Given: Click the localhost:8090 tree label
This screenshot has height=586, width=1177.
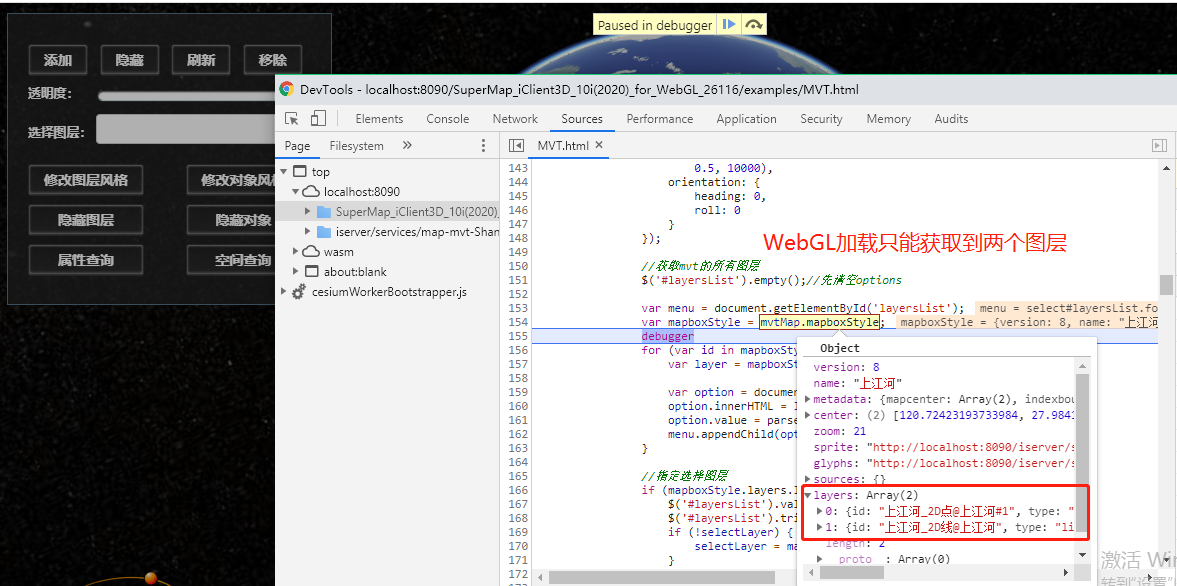Looking at the screenshot, I should click(362, 191).
